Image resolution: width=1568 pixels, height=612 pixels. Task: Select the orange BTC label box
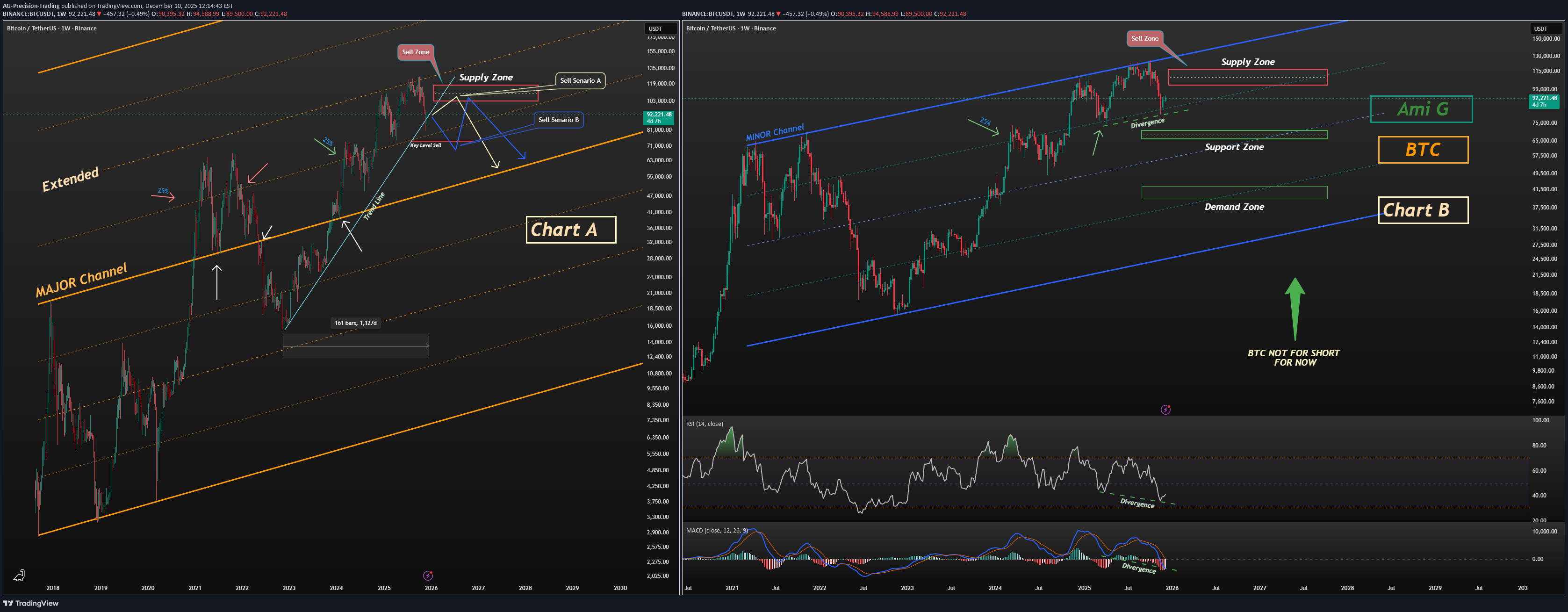tap(1423, 150)
